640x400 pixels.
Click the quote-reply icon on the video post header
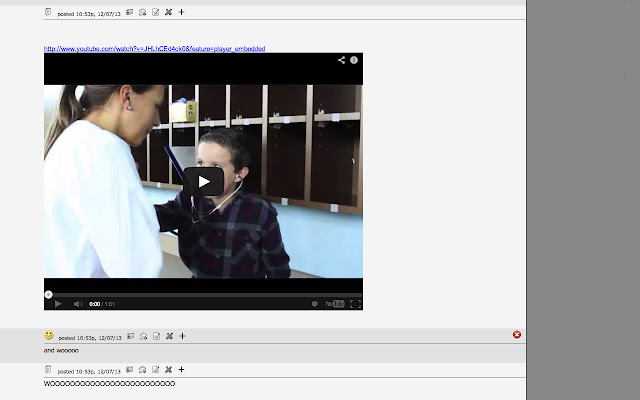(x=129, y=12)
